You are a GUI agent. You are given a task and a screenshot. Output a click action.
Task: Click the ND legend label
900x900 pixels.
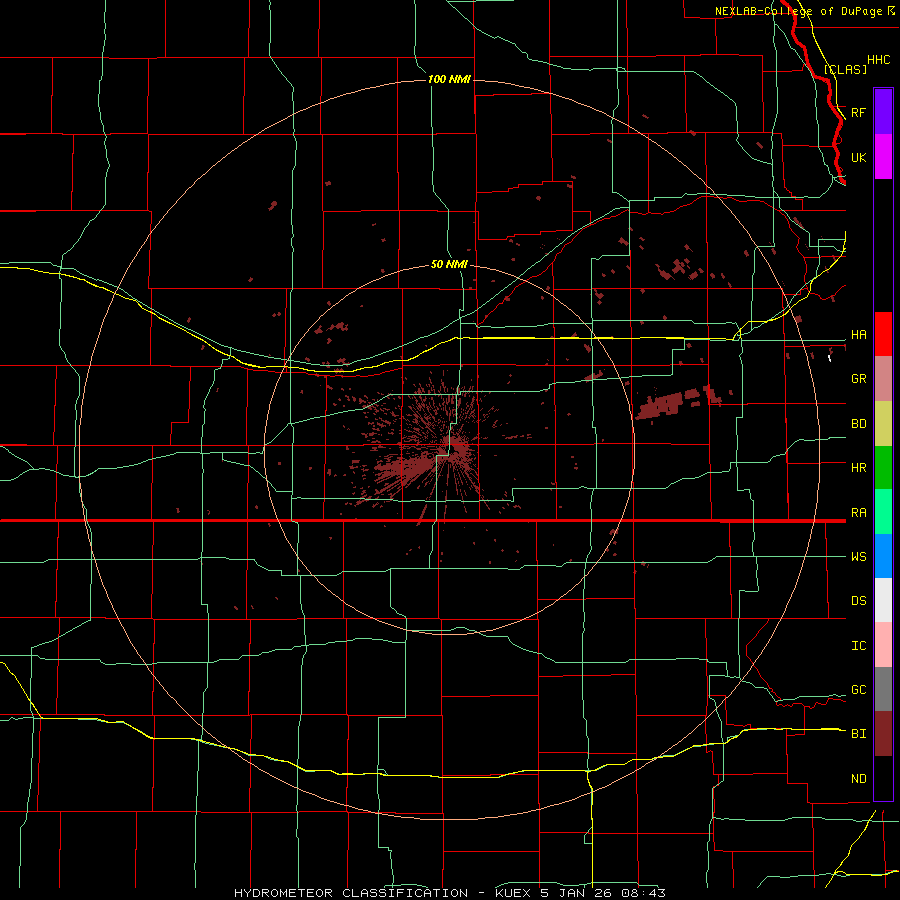(858, 779)
